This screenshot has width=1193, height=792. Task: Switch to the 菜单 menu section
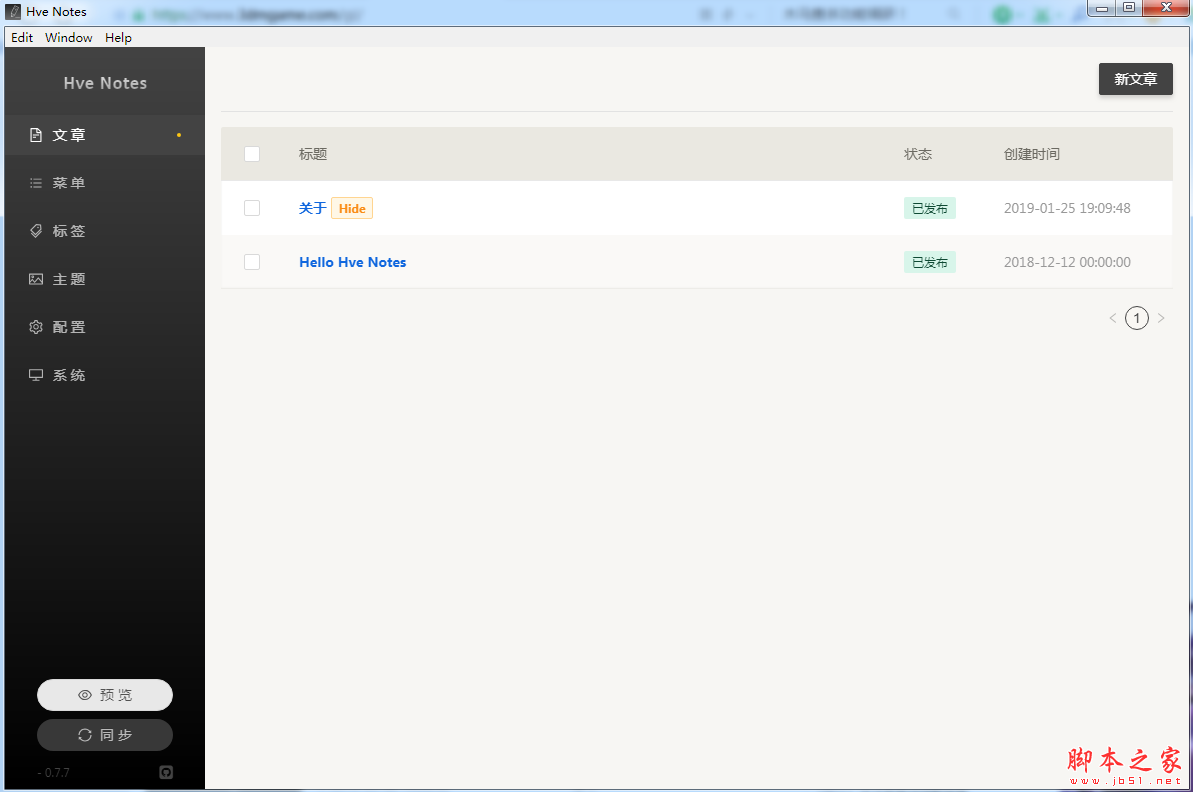[105, 183]
